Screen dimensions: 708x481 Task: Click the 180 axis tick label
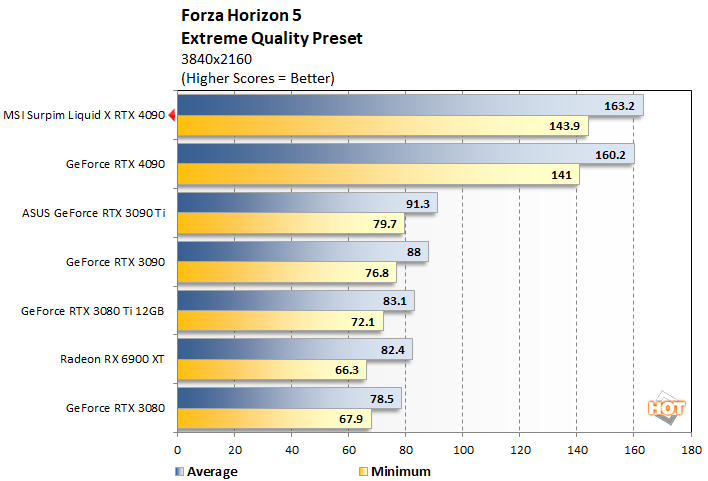point(692,450)
